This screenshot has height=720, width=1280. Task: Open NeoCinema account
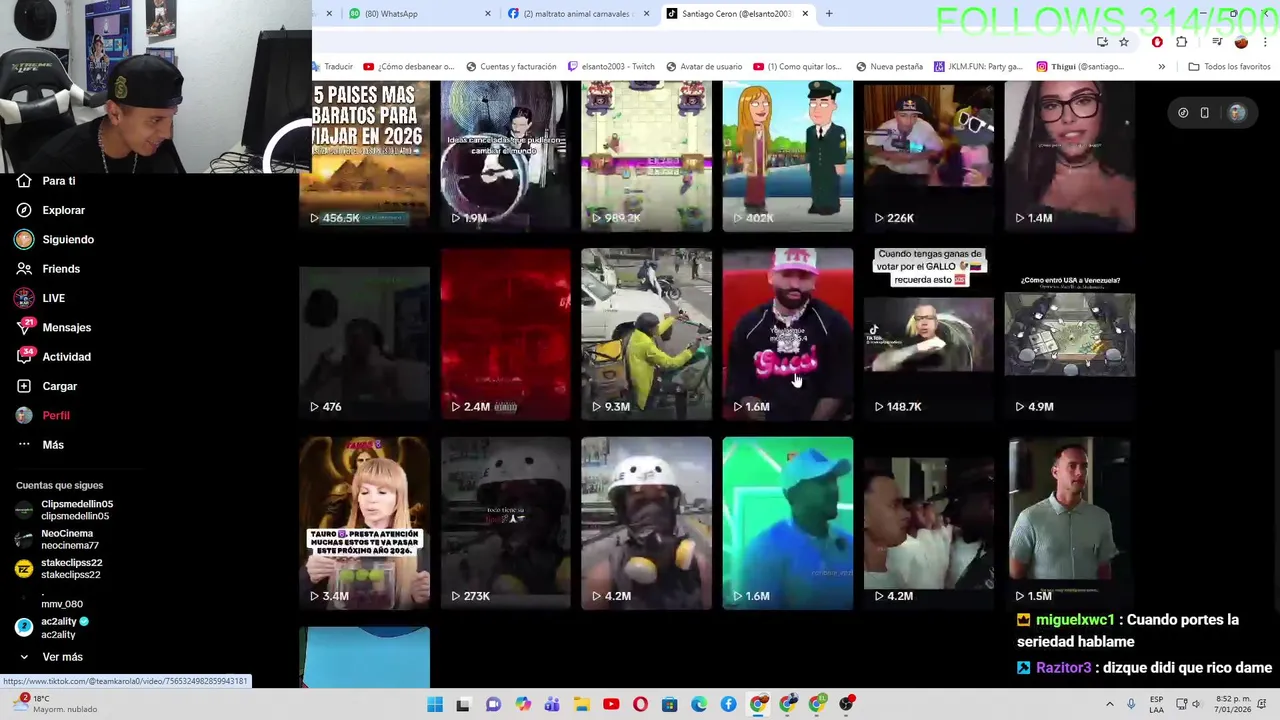click(x=58, y=540)
